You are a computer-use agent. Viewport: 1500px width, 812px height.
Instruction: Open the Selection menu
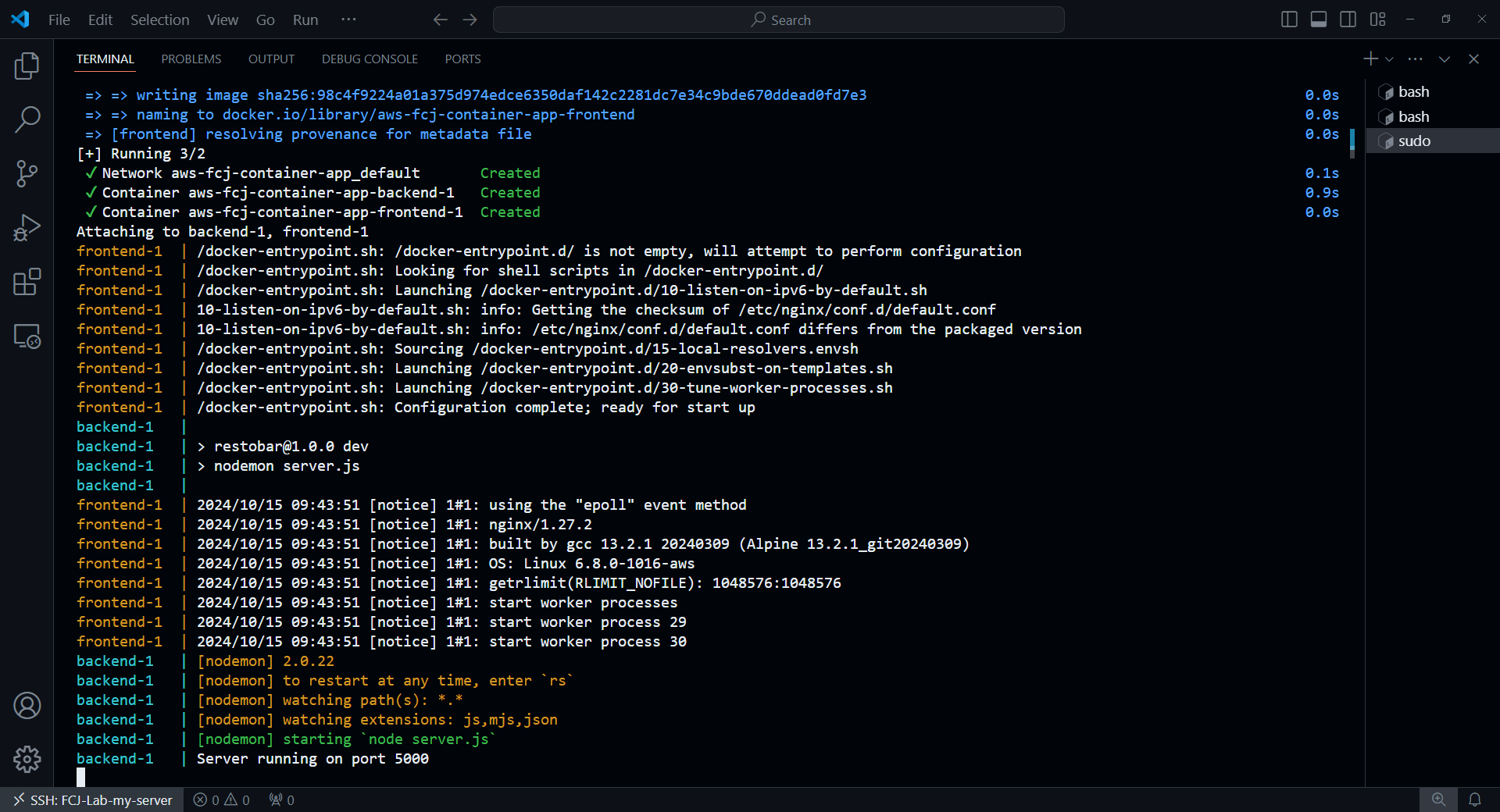click(x=159, y=20)
